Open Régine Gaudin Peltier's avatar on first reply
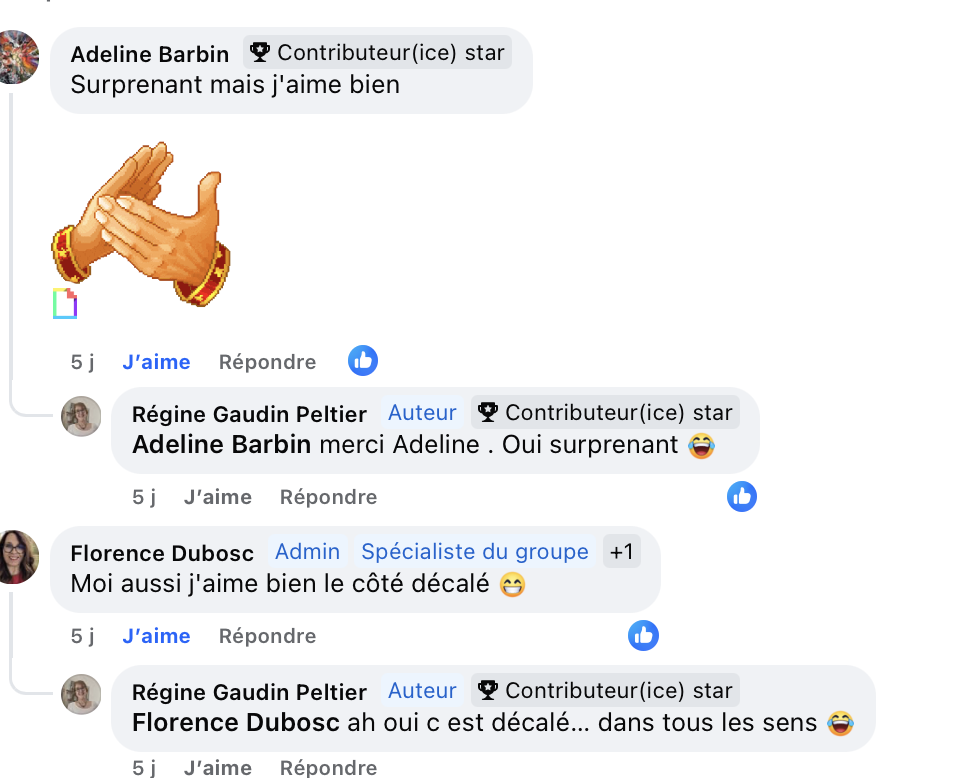 81,417
